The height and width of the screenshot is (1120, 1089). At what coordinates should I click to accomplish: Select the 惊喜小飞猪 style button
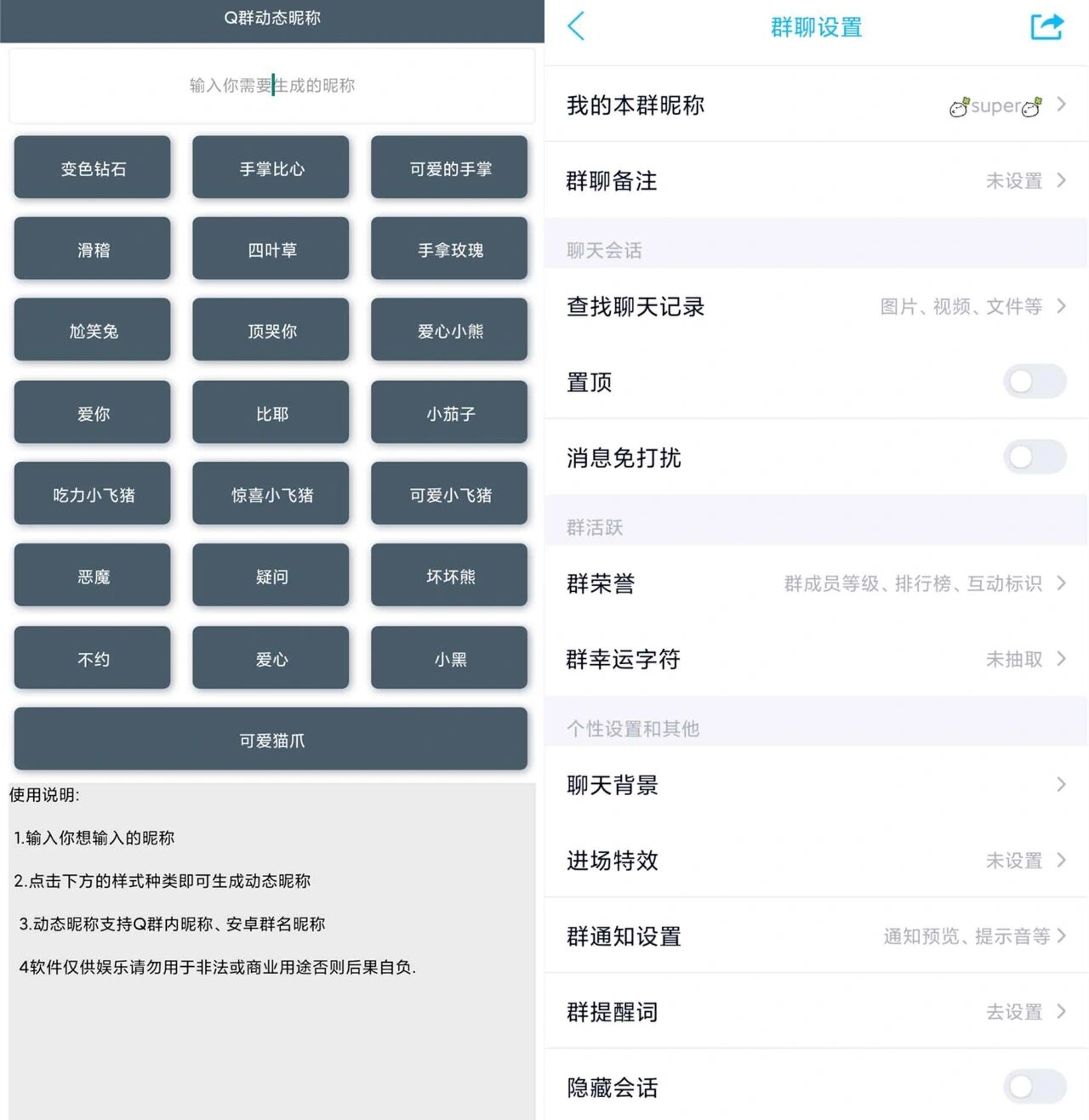(x=271, y=494)
